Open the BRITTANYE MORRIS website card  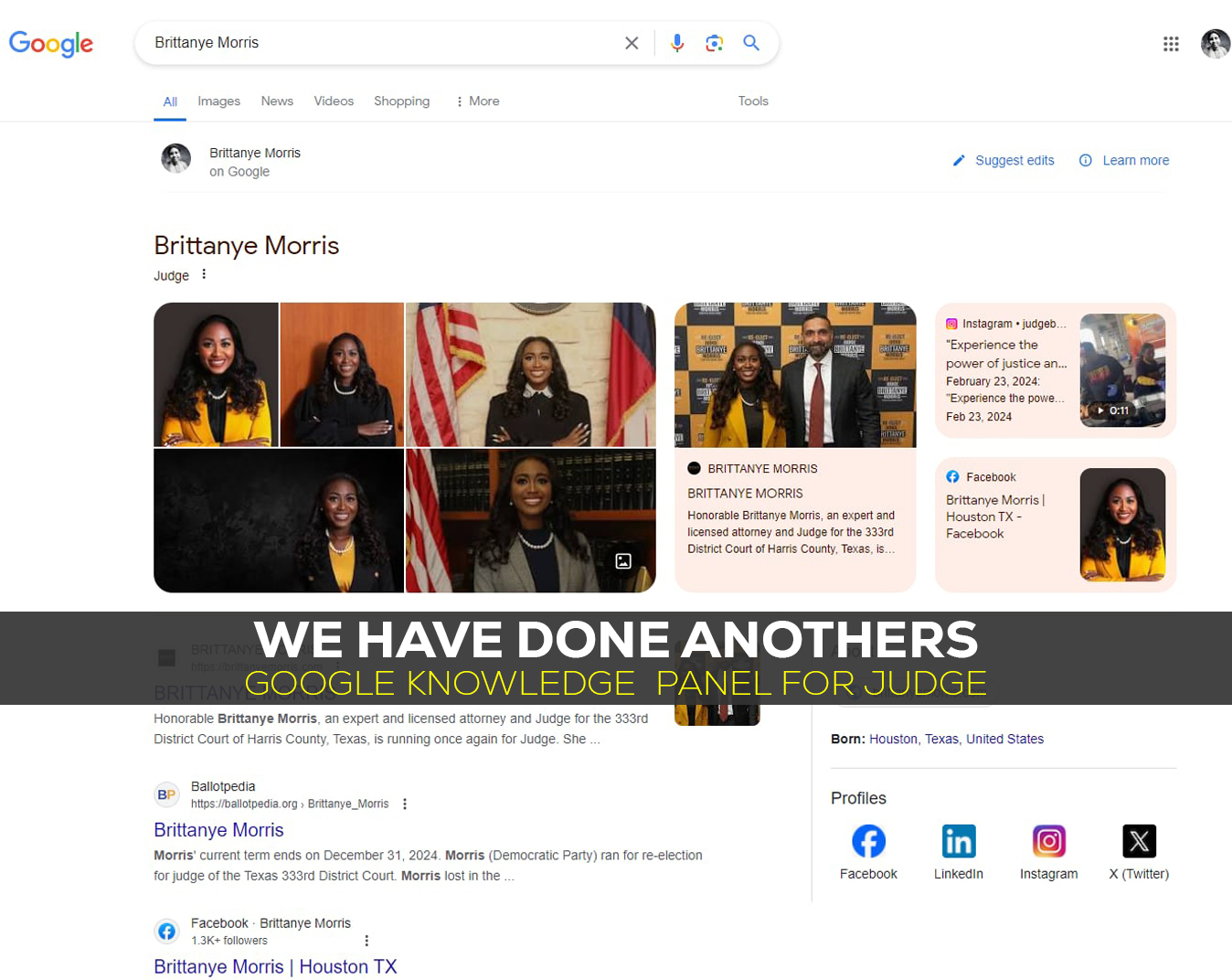(795, 448)
